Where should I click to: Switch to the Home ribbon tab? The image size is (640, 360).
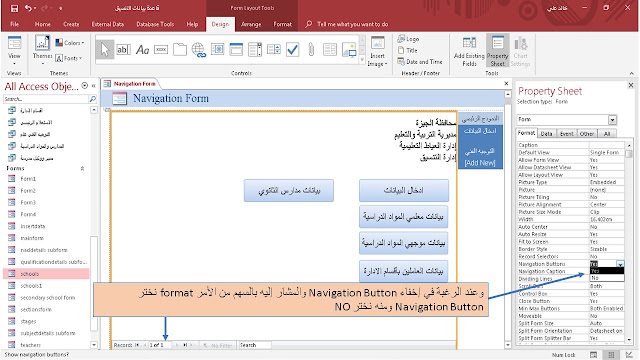[42, 24]
